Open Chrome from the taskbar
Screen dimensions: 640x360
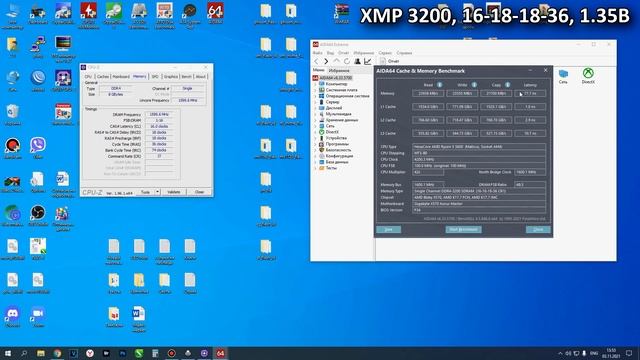pyautogui.click(x=57, y=353)
